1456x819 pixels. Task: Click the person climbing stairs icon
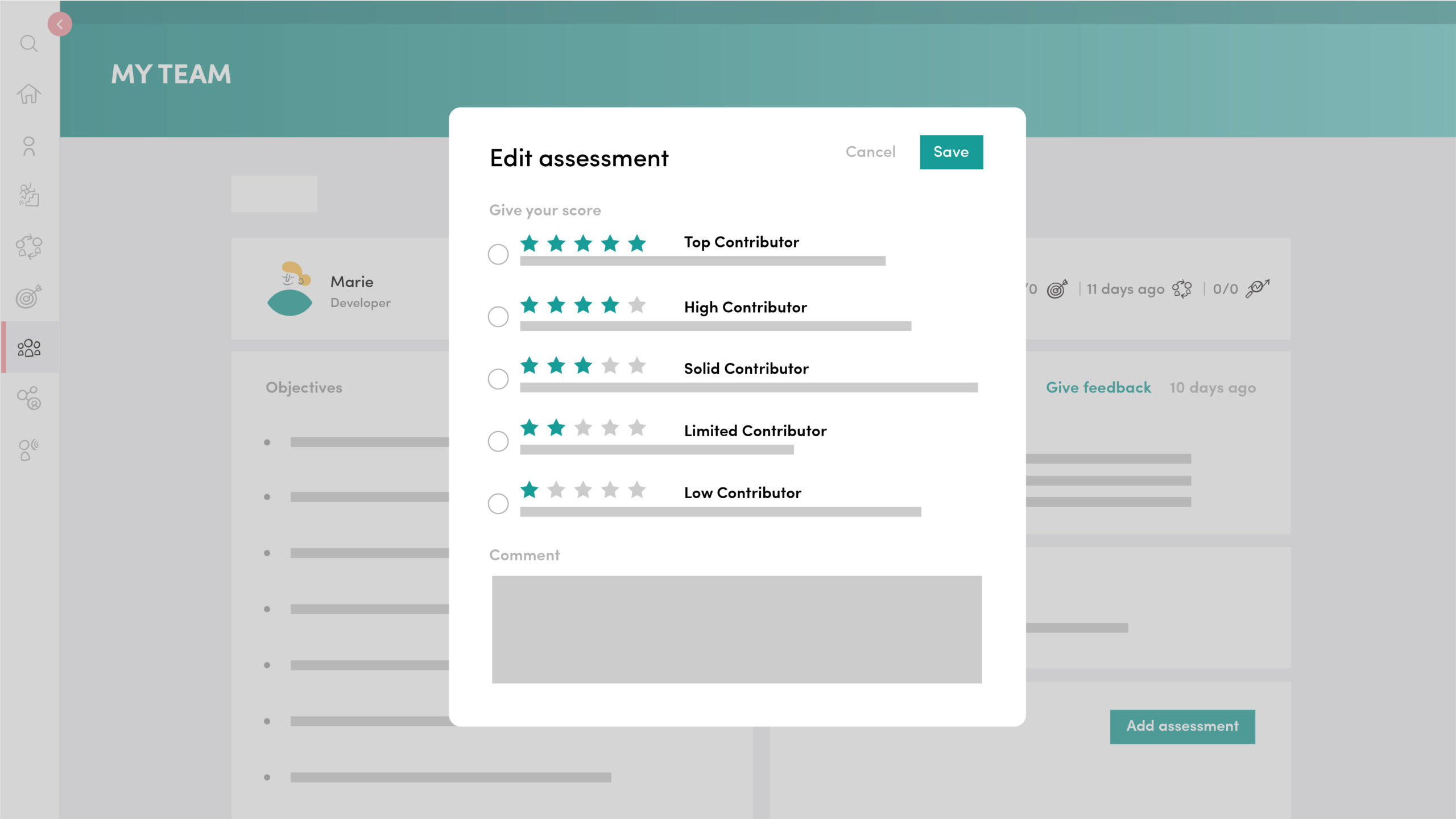tap(28, 195)
